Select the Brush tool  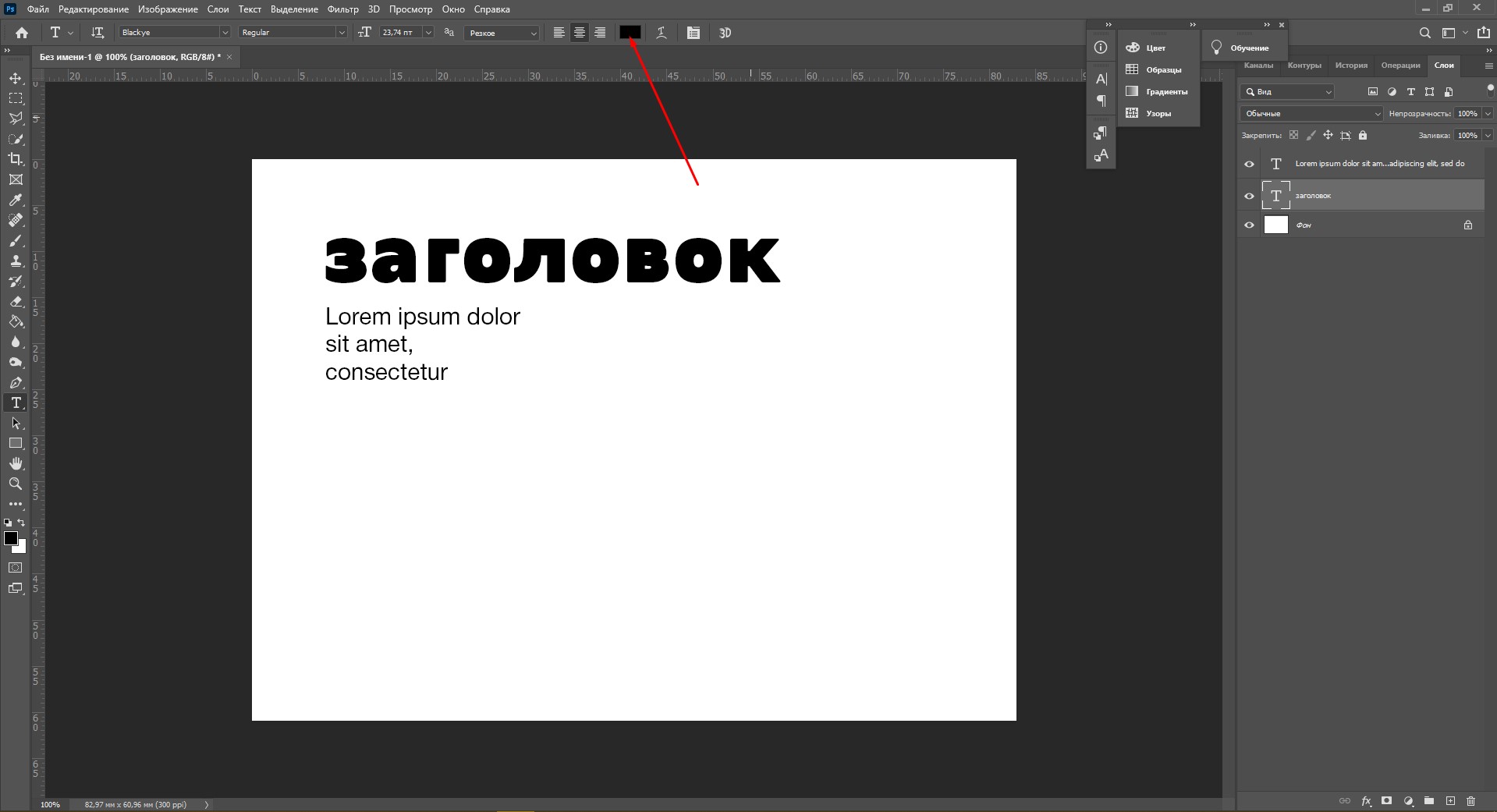pos(16,241)
